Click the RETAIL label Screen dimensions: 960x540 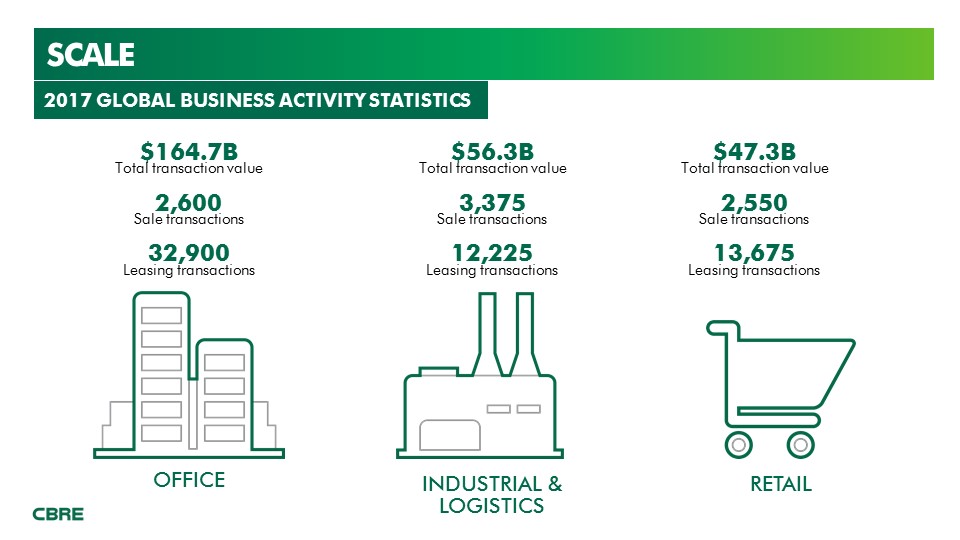click(781, 484)
